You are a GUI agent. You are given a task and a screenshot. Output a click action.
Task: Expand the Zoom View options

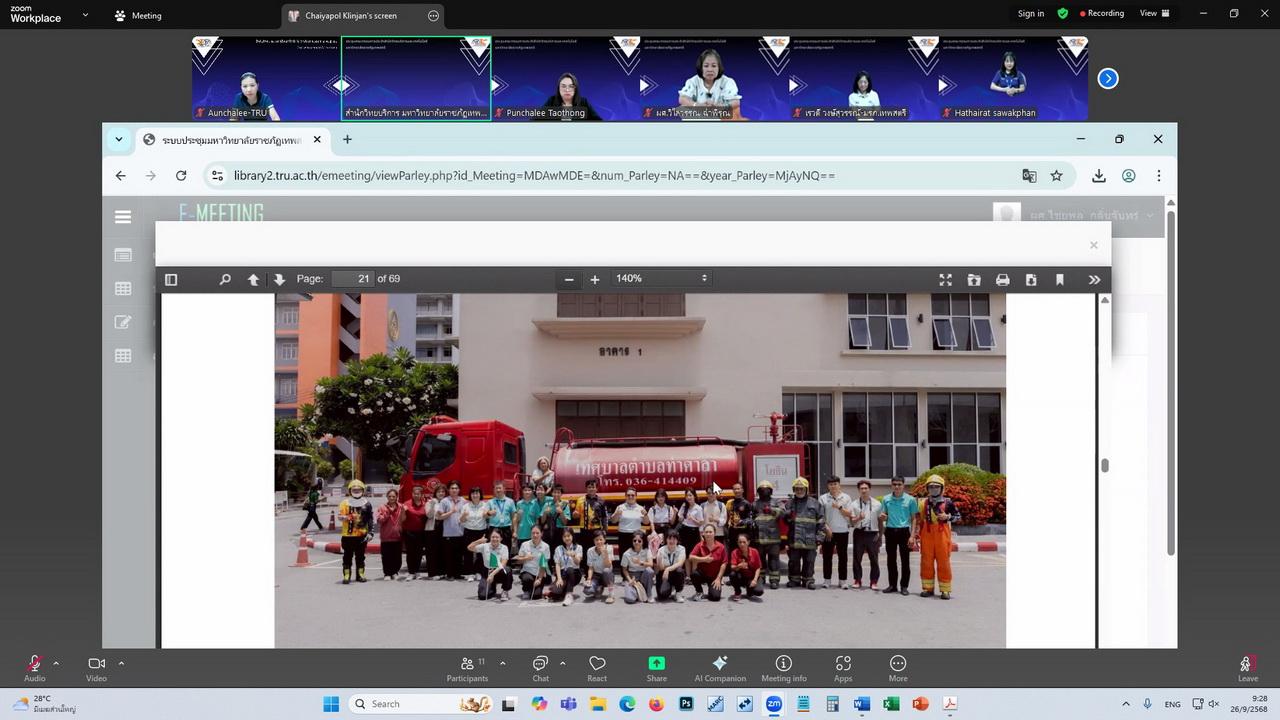(x=1155, y=14)
